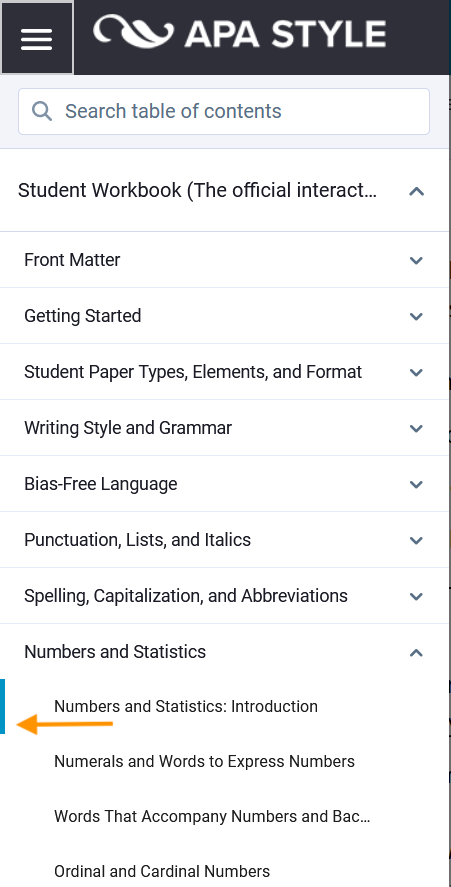Collapse Student Workbook chevron
This screenshot has height=887, width=451.
click(x=416, y=191)
